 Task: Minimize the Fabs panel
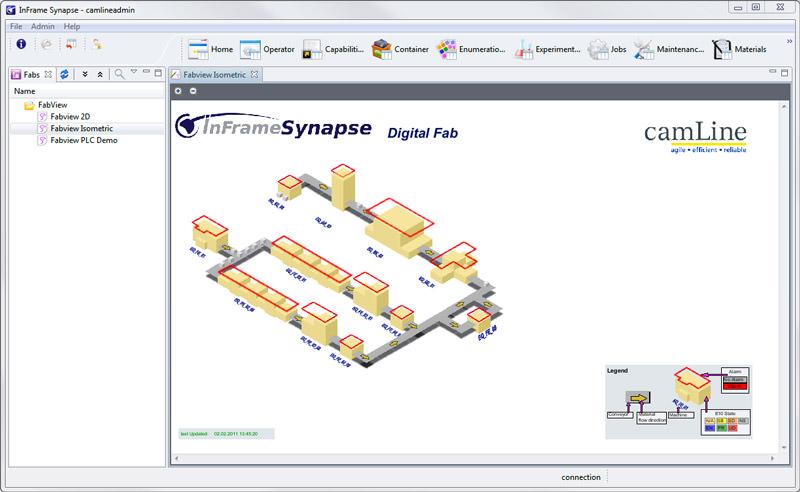(x=146, y=72)
